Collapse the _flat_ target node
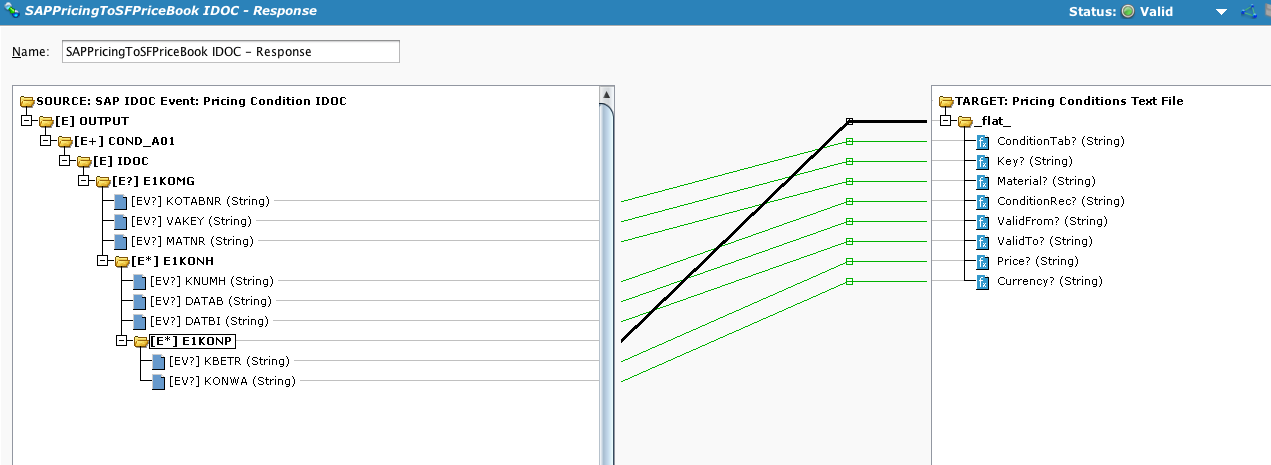Image resolution: width=1271 pixels, height=465 pixels. pos(945,121)
